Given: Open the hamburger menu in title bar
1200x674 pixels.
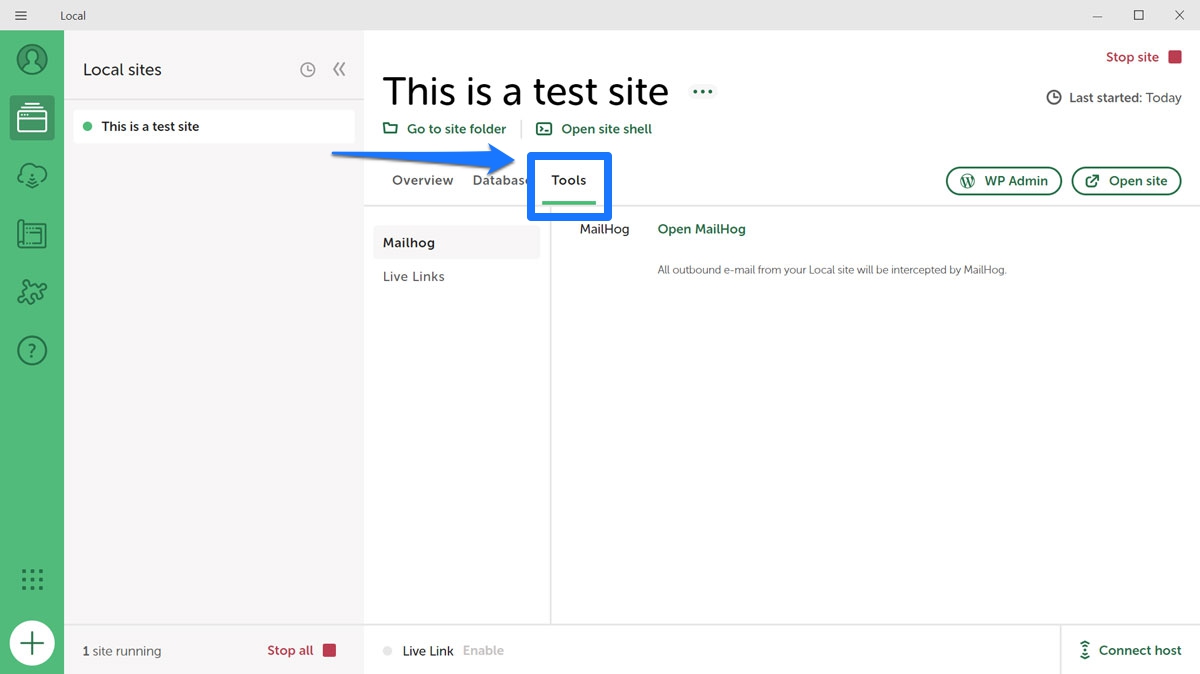Looking at the screenshot, I should tap(21, 16).
